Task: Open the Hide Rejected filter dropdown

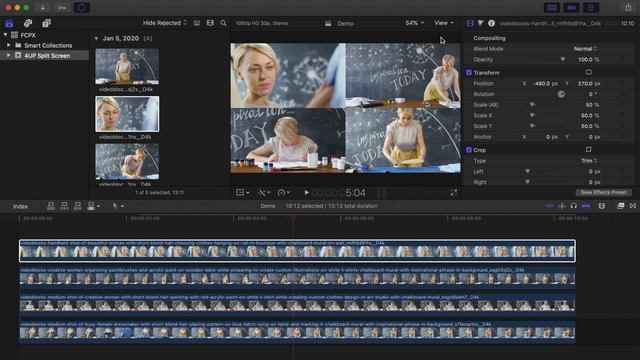Action: click(165, 23)
